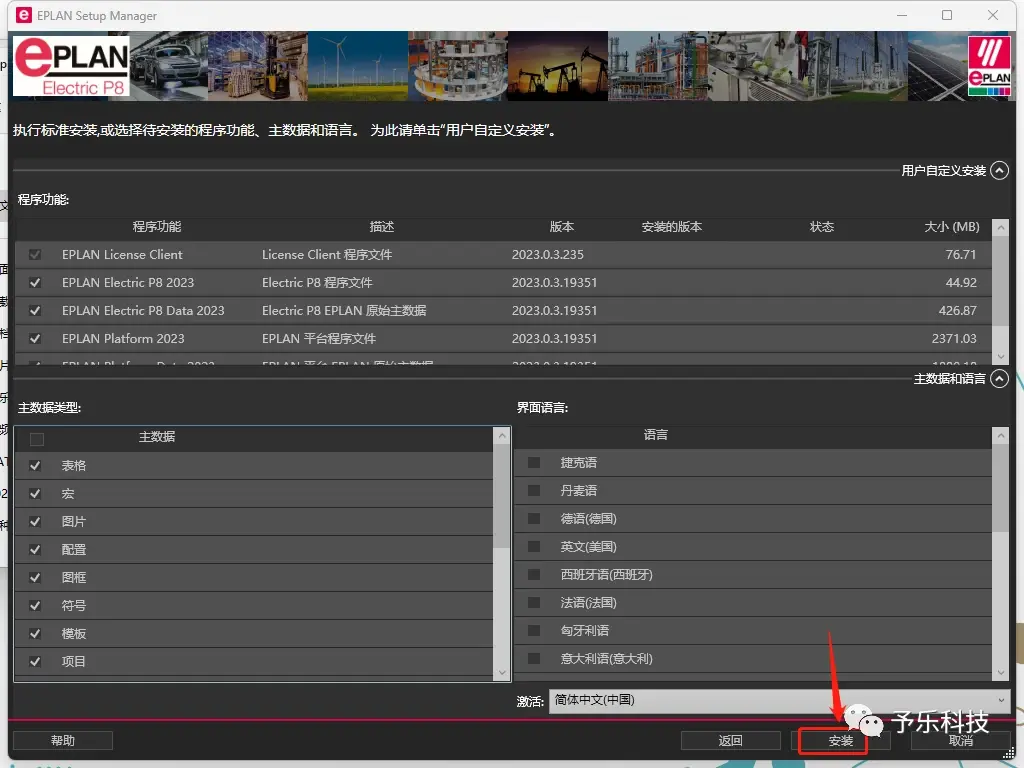Select the 'EPLAN 平台程序文件' description cell
This screenshot has width=1024, height=768.
coord(319,339)
